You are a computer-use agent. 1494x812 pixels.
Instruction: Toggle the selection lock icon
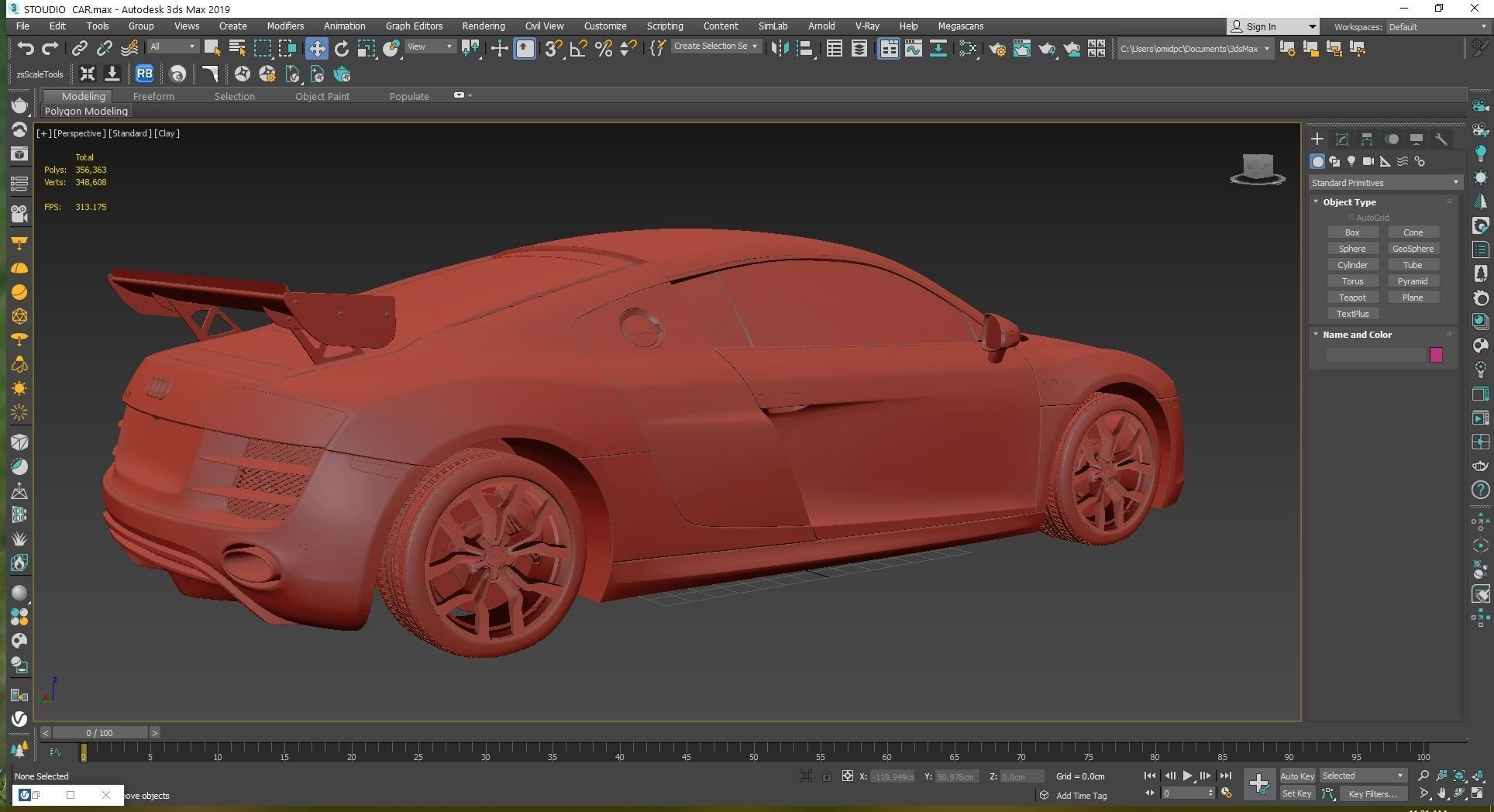click(x=827, y=776)
